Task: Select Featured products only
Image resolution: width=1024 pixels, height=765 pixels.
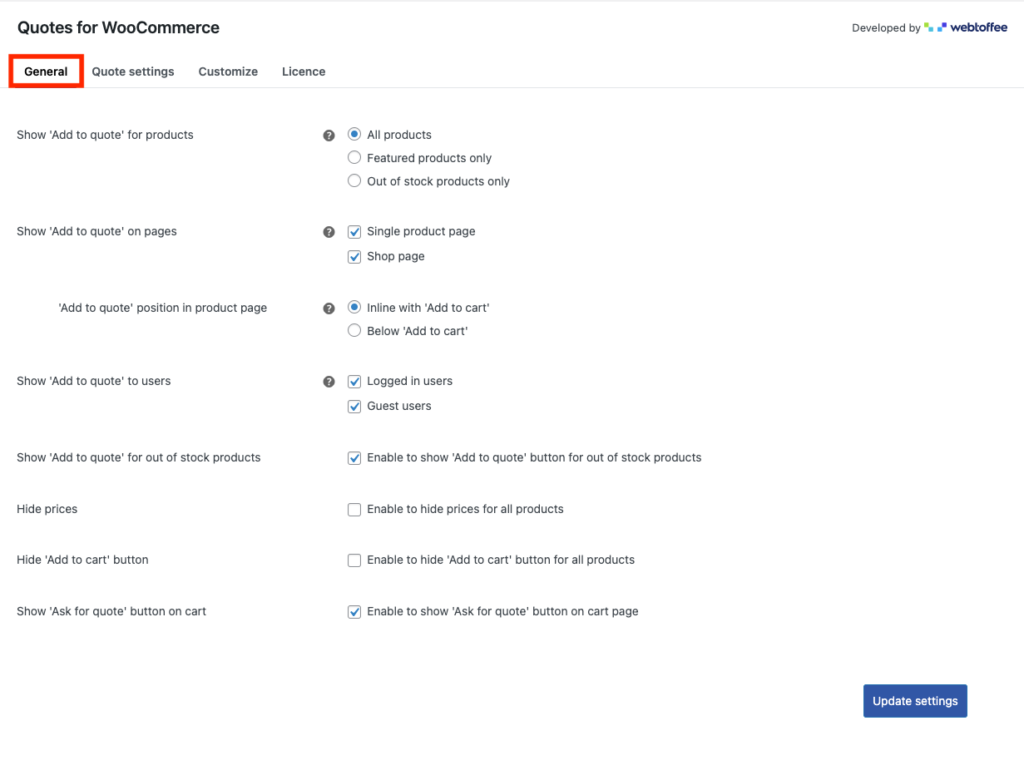Action: pyautogui.click(x=354, y=157)
